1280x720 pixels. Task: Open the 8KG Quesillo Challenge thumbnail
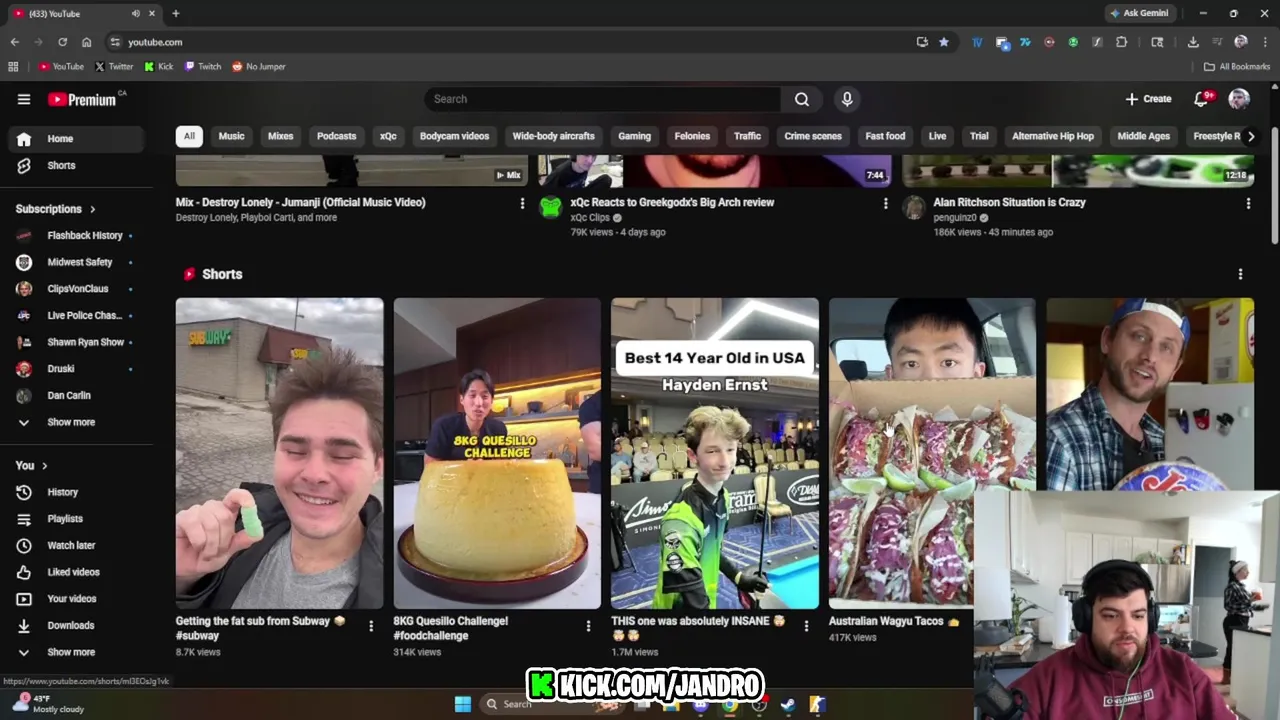(497, 453)
